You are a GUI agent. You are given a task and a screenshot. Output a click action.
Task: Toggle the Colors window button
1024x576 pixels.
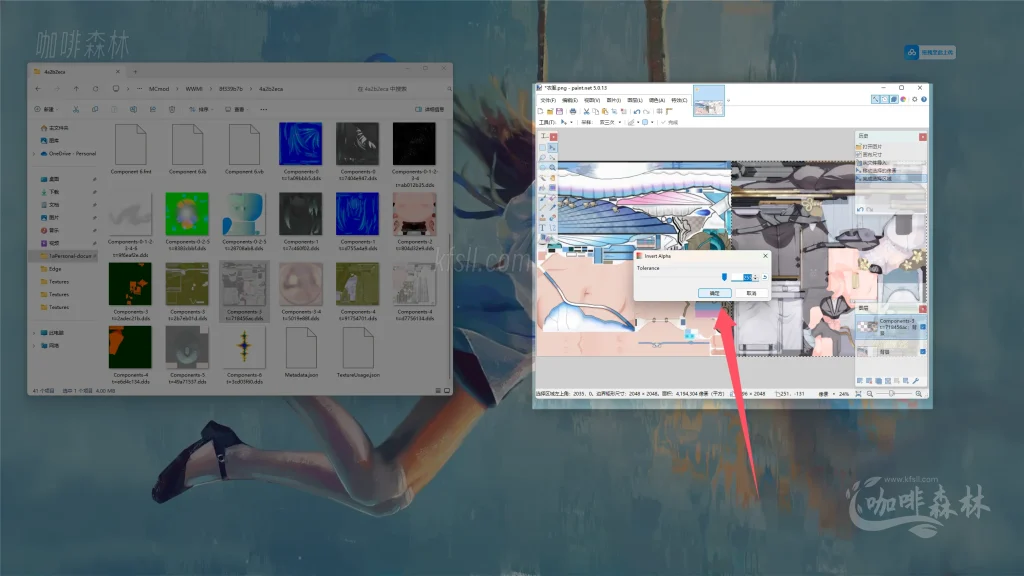[x=903, y=100]
